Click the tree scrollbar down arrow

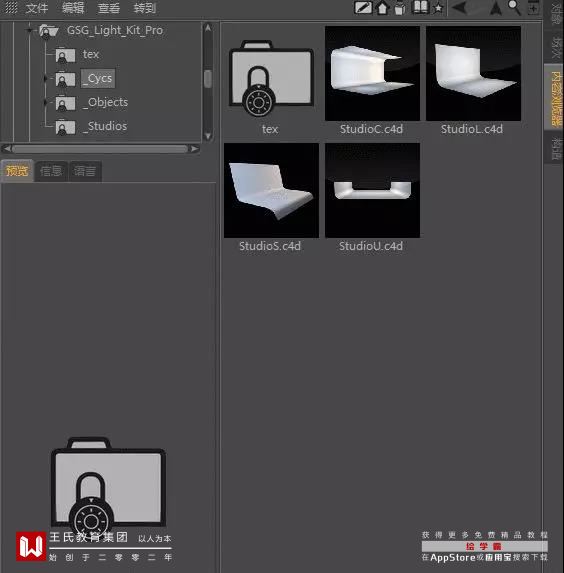[208, 136]
